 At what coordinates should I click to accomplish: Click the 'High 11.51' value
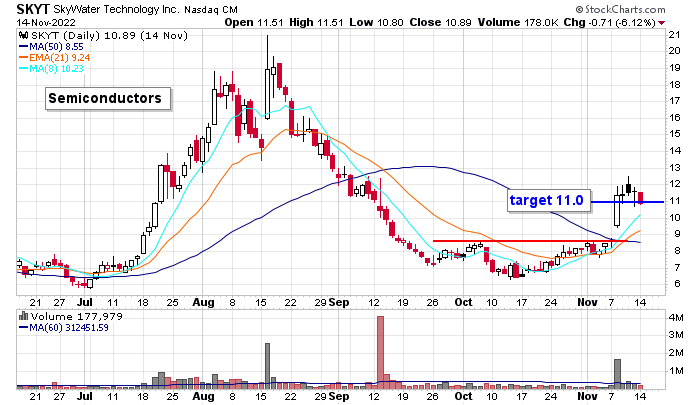coord(316,22)
